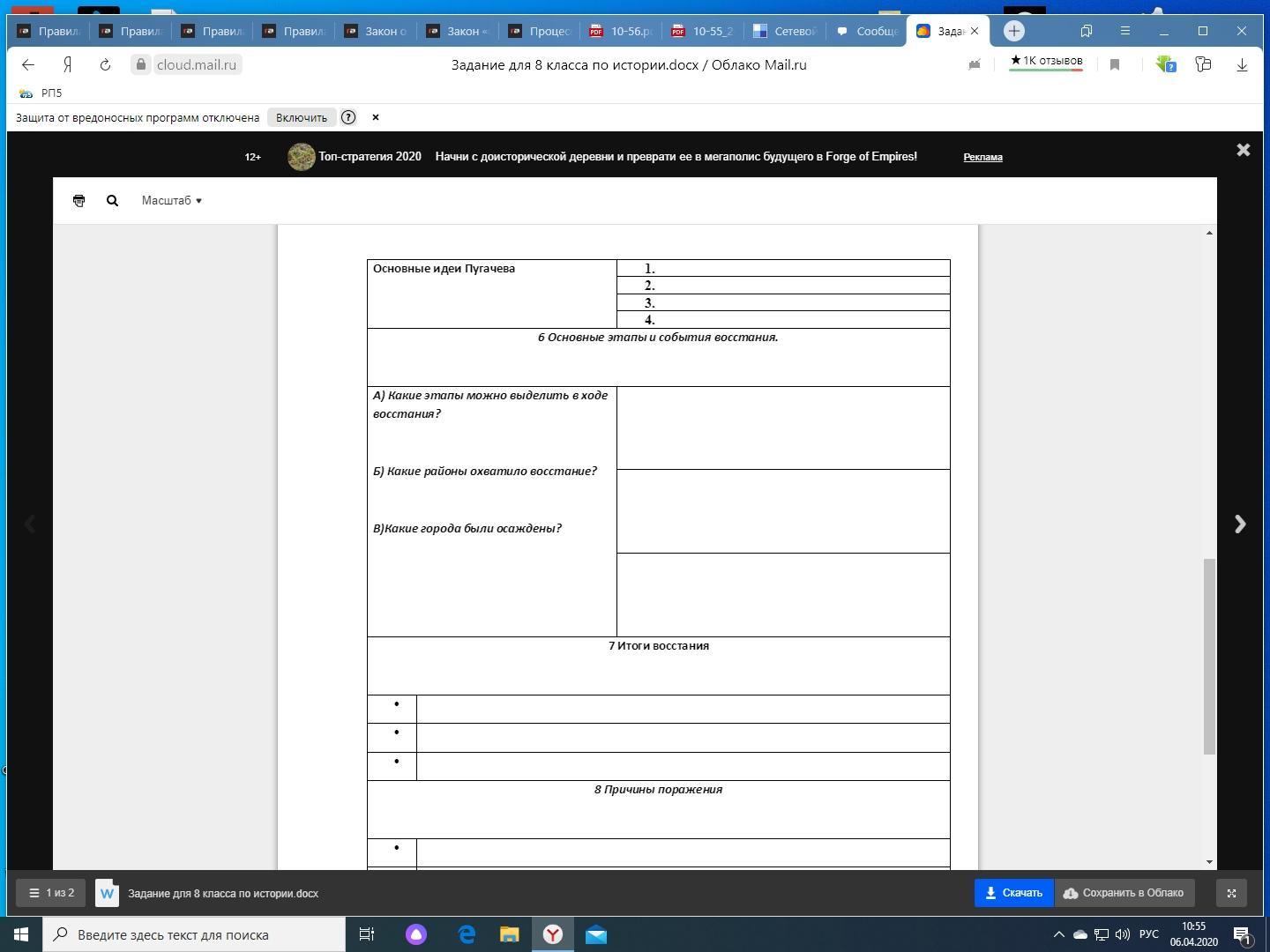Save file via Сохранить в Облако
This screenshot has width=1270, height=952.
click(1124, 893)
